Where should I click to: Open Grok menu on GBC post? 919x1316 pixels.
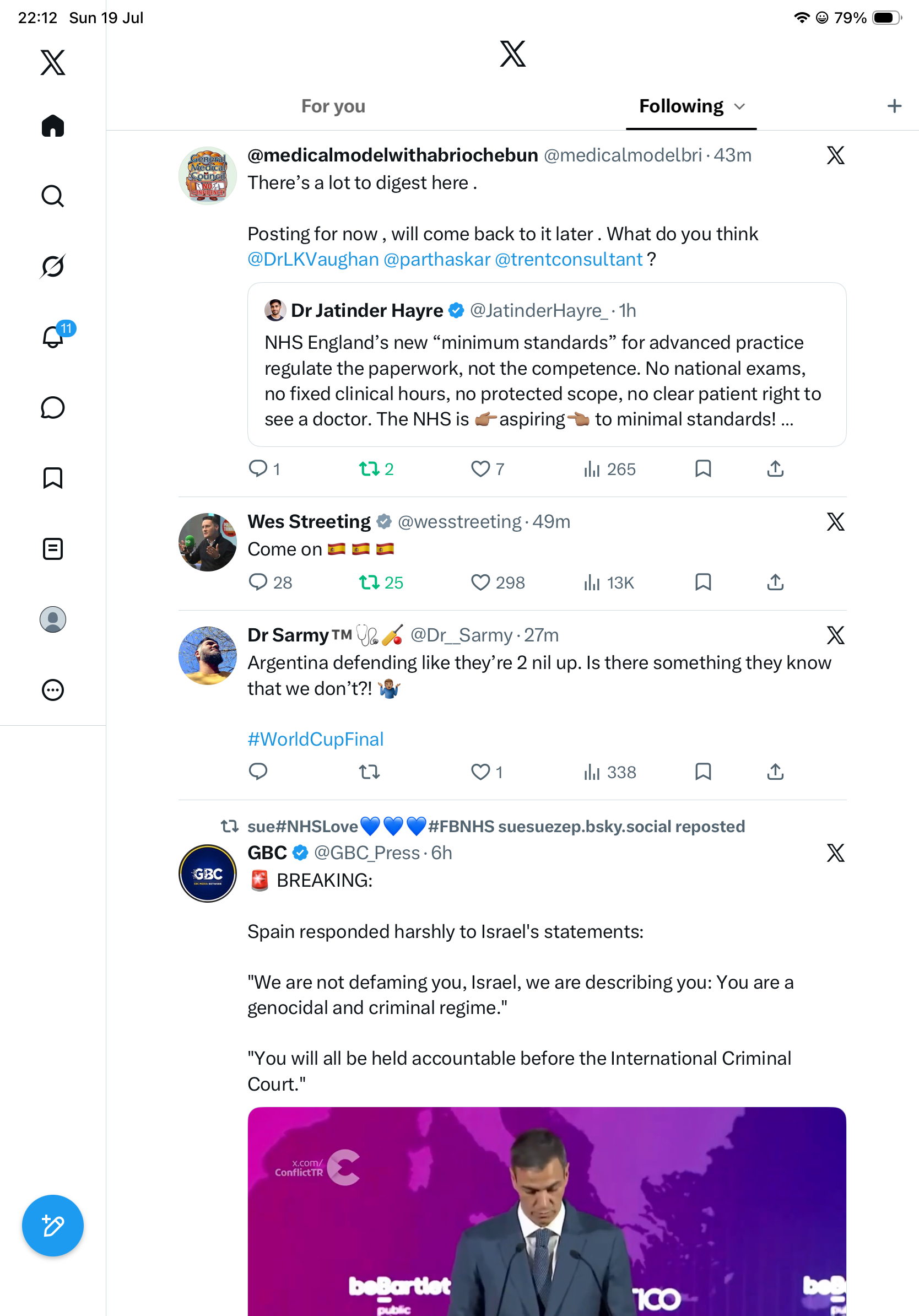835,853
